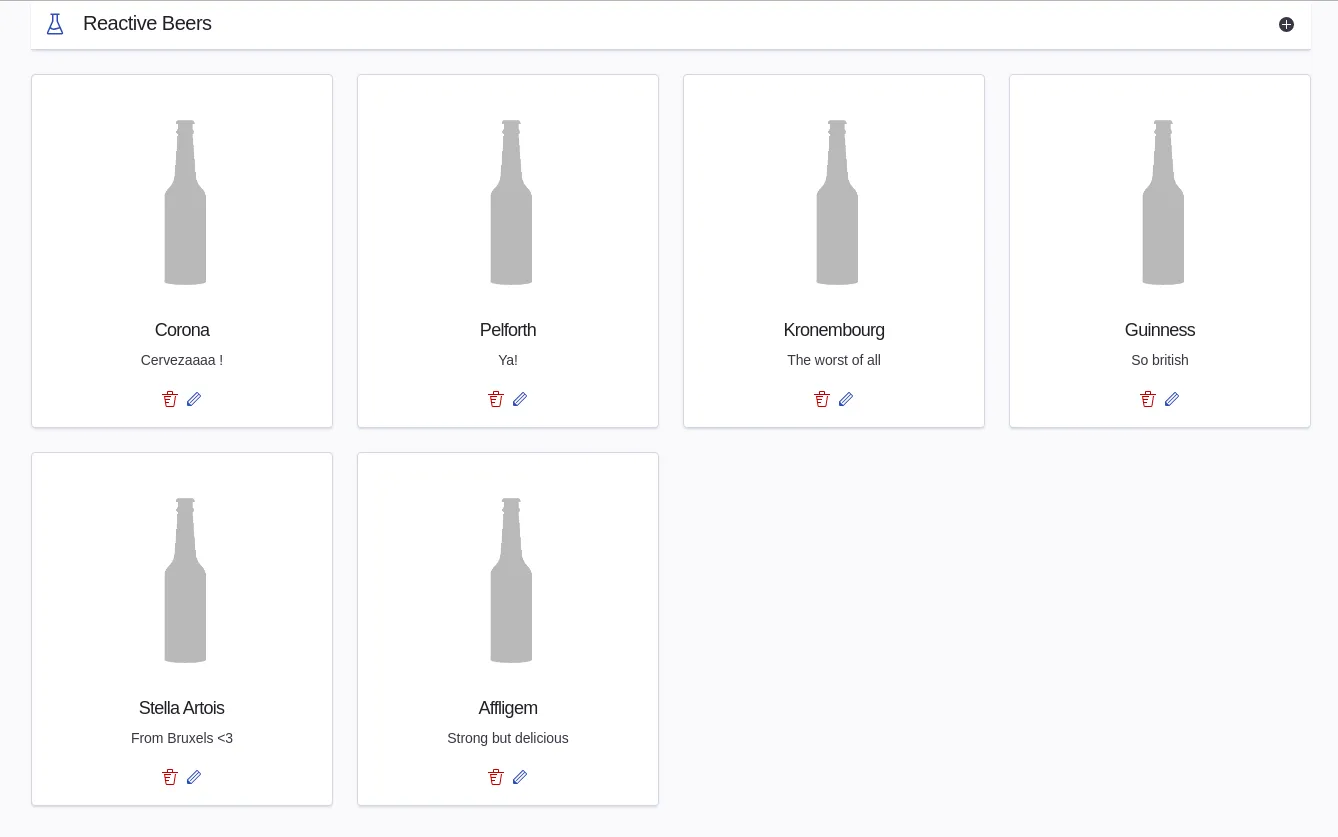Click the Affligem bottle thumbnail

(511, 581)
